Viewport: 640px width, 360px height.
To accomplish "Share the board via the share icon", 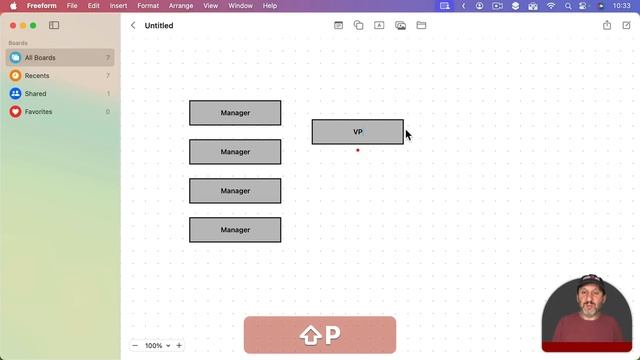I will coord(607,25).
